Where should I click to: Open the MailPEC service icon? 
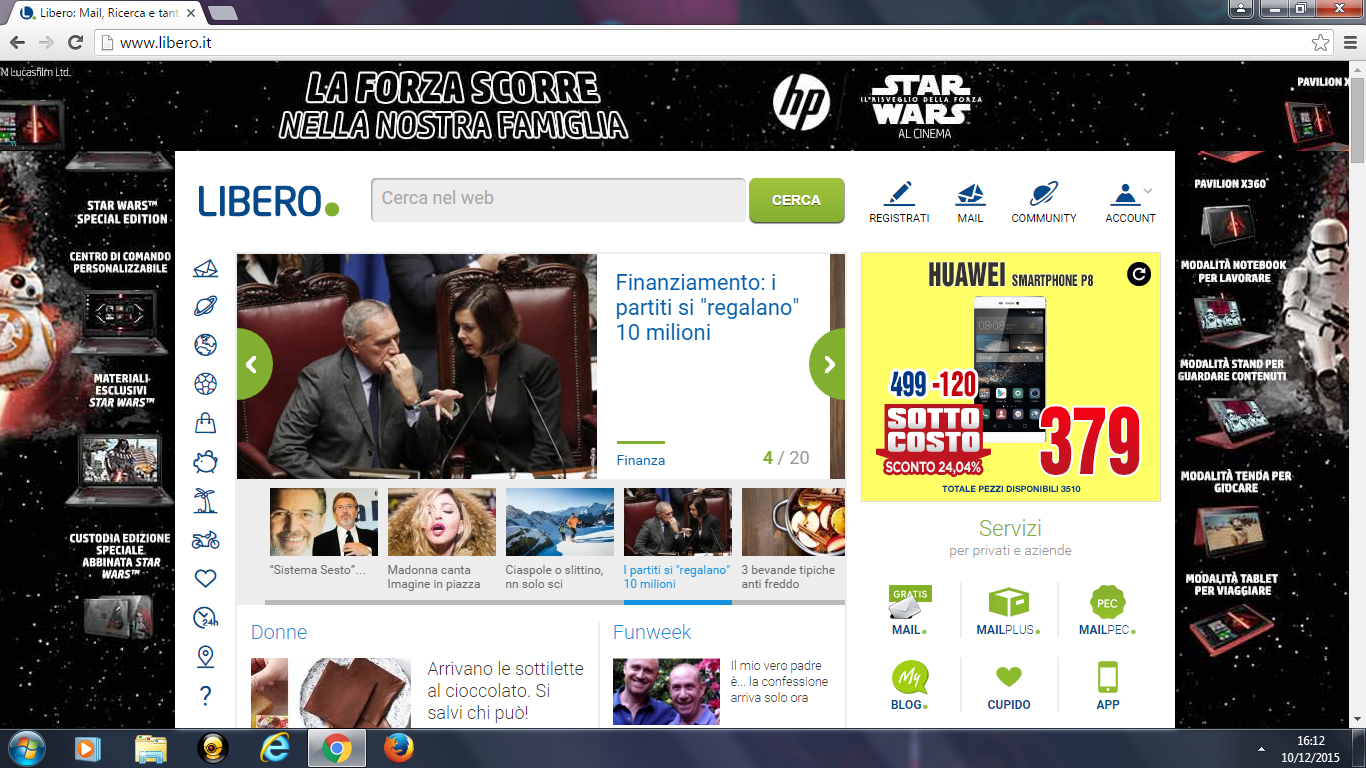1107,611
